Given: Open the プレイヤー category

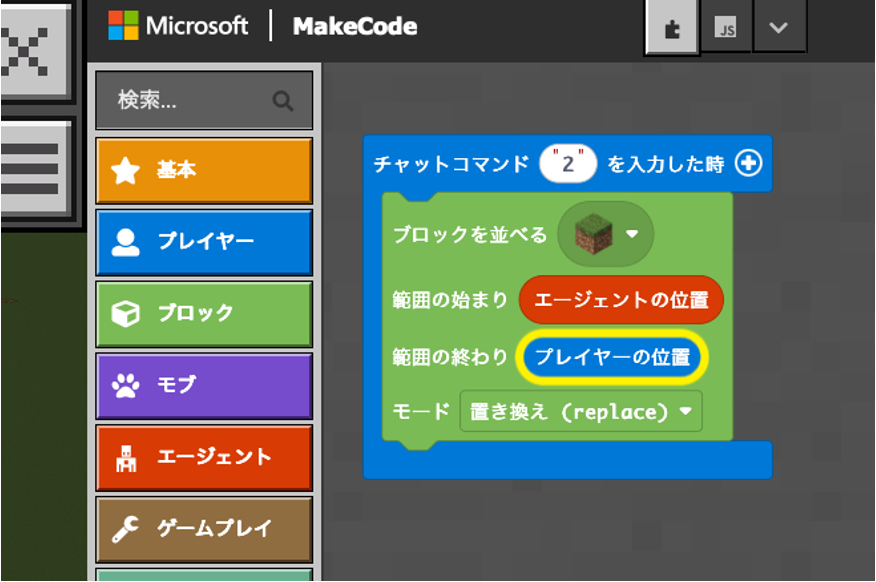Looking at the screenshot, I should point(204,242).
